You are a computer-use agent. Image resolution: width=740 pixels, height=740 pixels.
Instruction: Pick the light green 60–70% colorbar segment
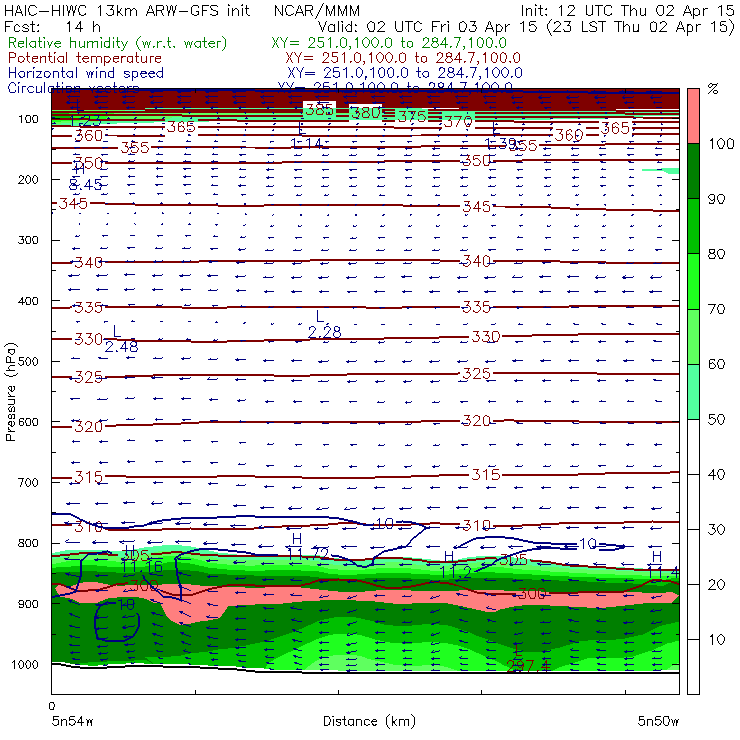(693, 336)
